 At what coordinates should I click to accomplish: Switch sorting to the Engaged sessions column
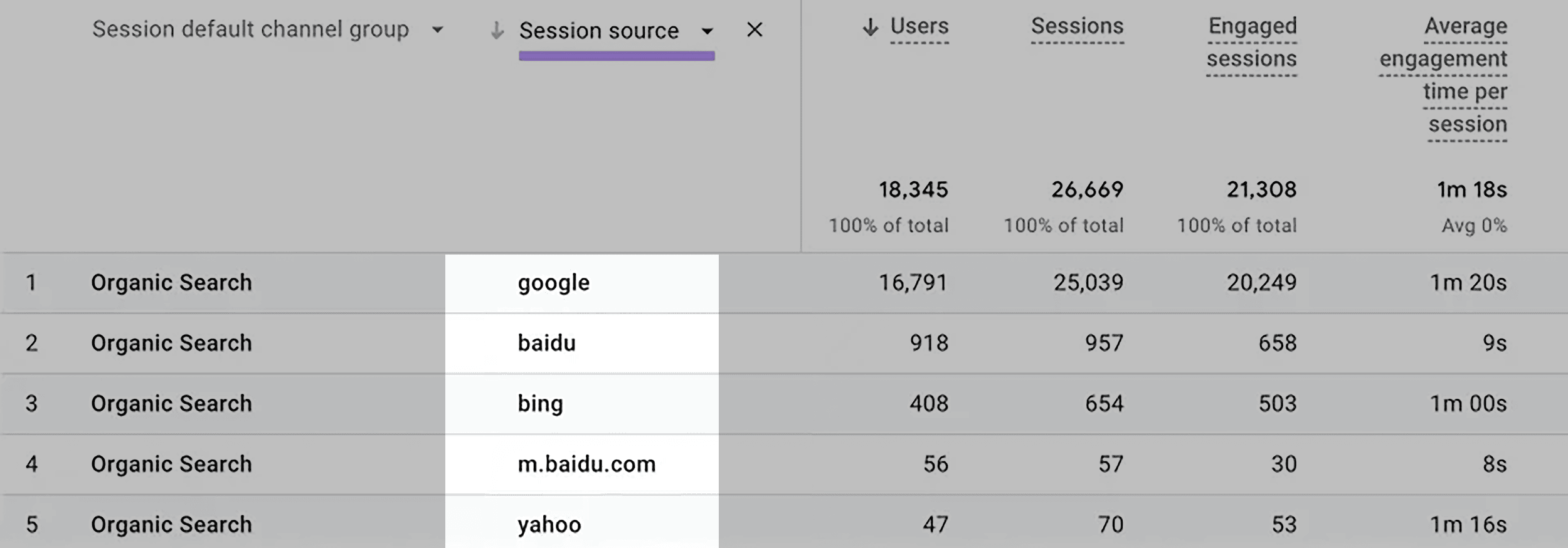1252,43
